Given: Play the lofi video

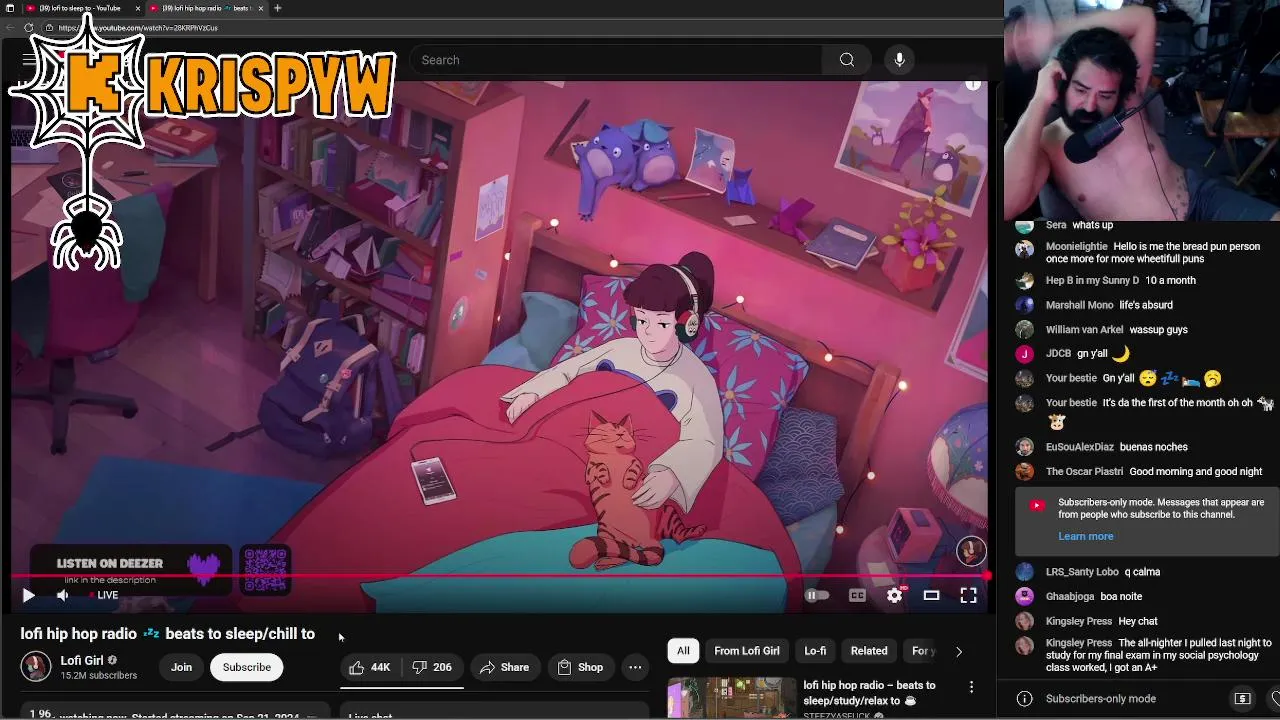Looking at the screenshot, I should click(28, 595).
